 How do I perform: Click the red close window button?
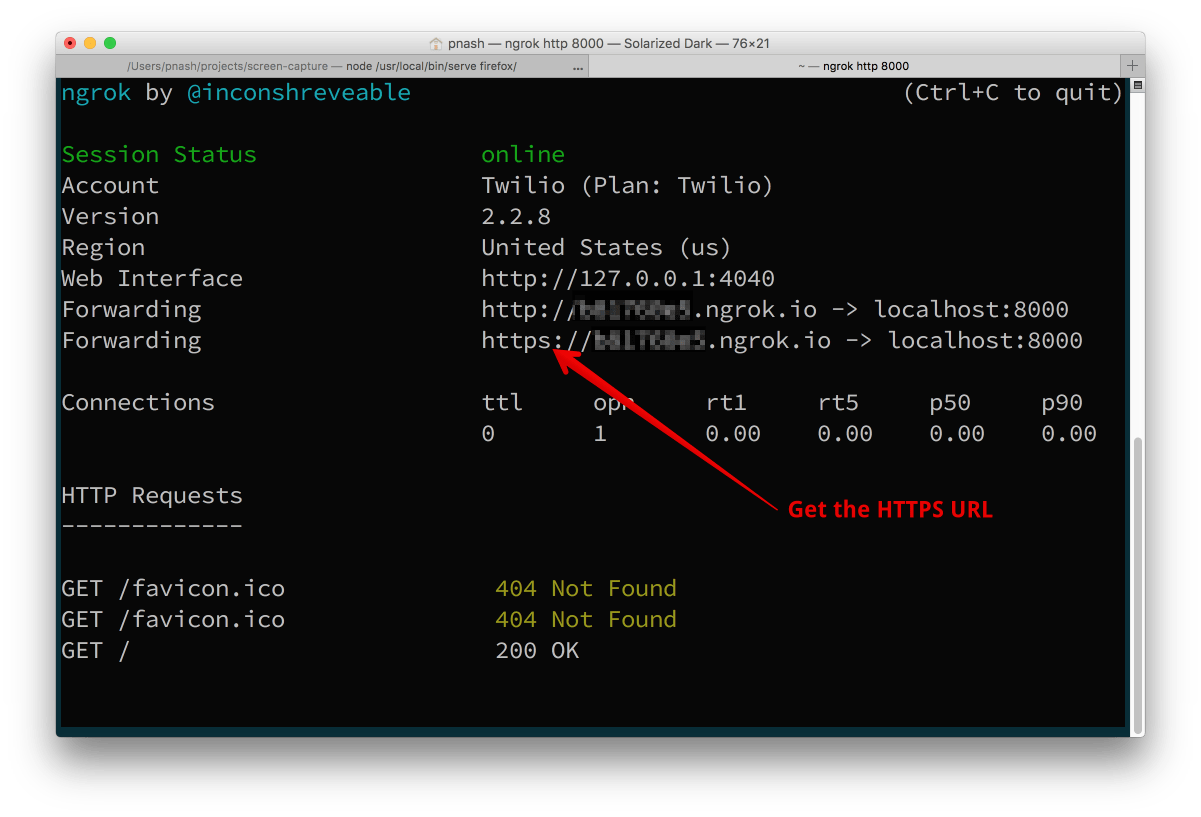(70, 43)
